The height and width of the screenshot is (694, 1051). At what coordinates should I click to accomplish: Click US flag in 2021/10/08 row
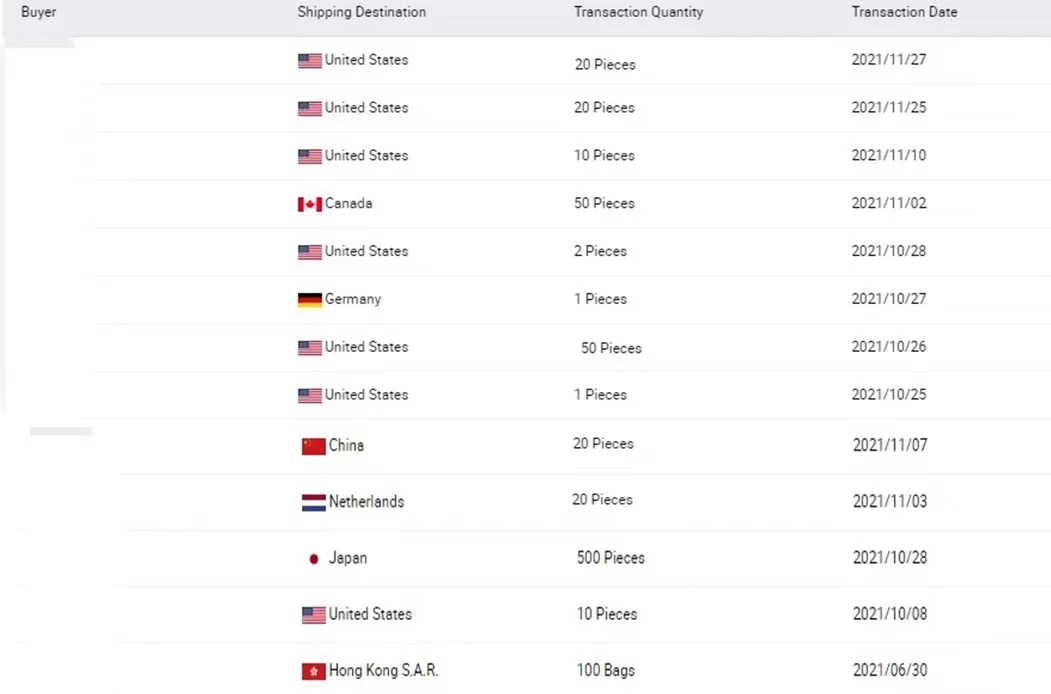[x=314, y=615]
